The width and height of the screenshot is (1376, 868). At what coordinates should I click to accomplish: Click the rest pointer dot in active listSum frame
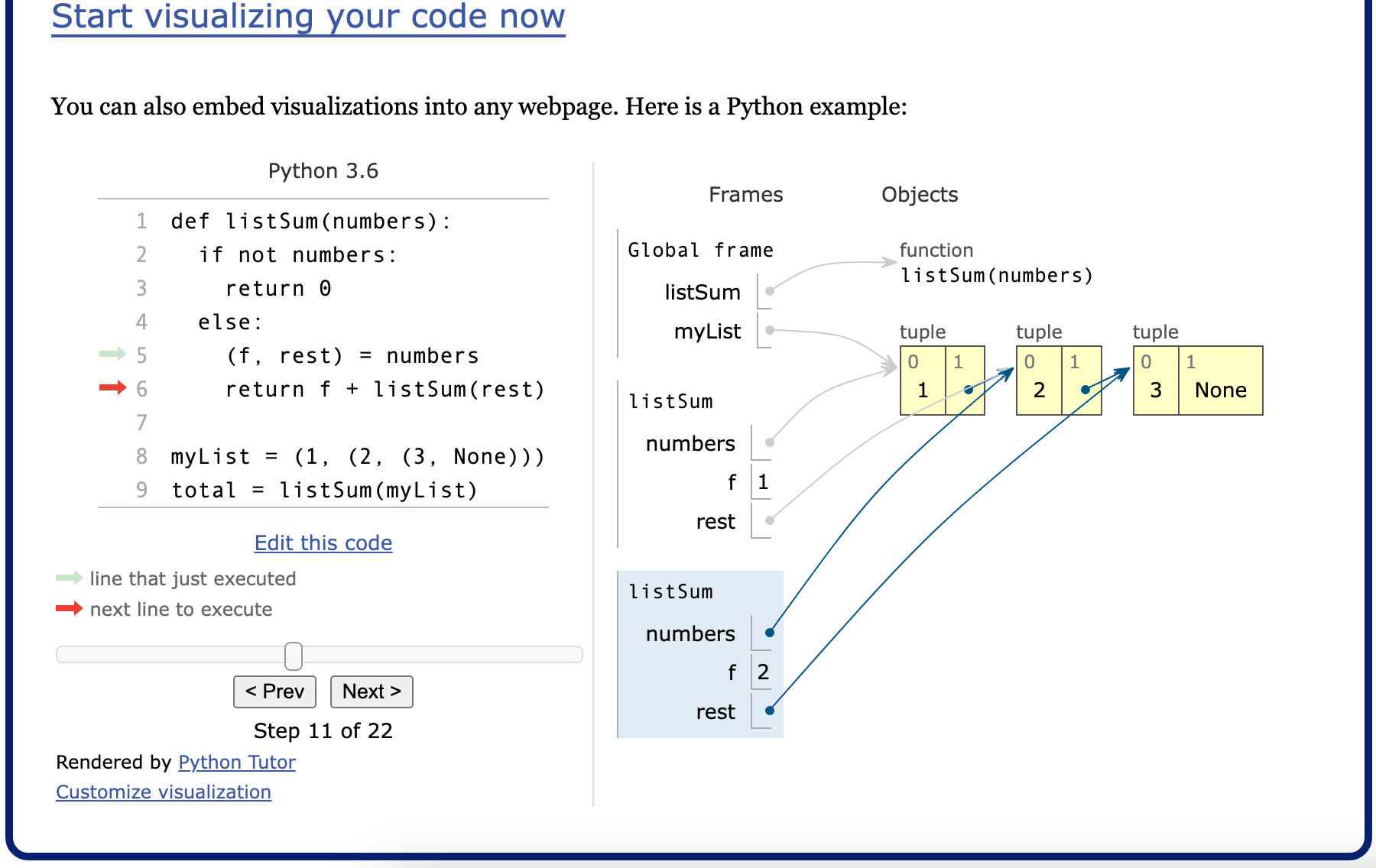770,711
